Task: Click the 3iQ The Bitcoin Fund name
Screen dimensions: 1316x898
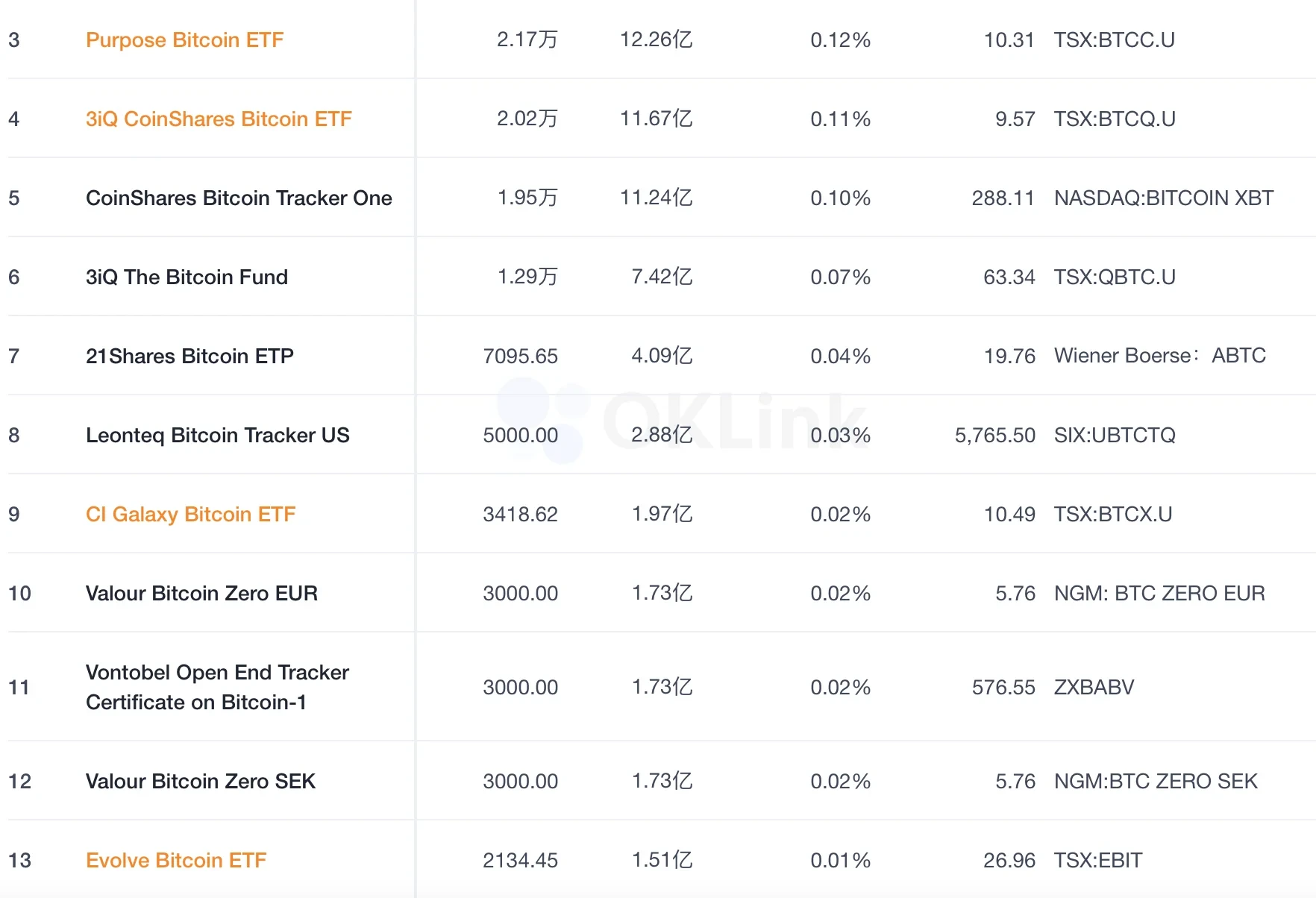Action: 187,277
